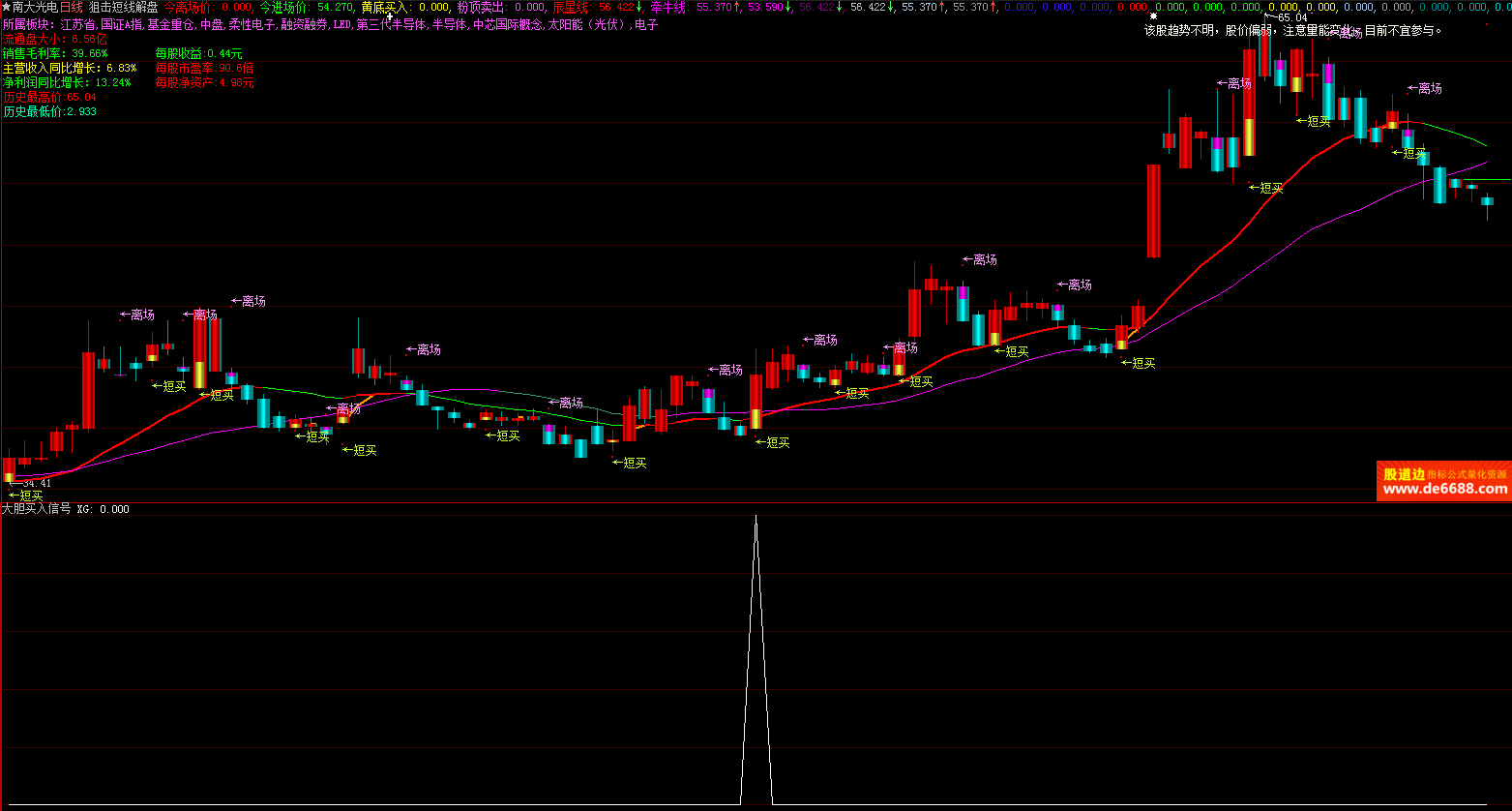Click the 大胆买入信号 sub-chart indicator title
This screenshot has width=1512, height=811.
tap(36, 509)
